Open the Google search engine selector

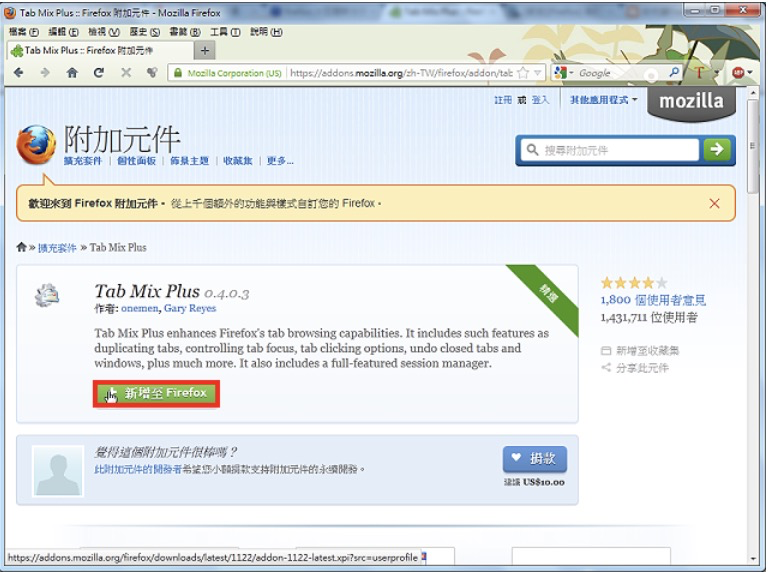[x=563, y=73]
